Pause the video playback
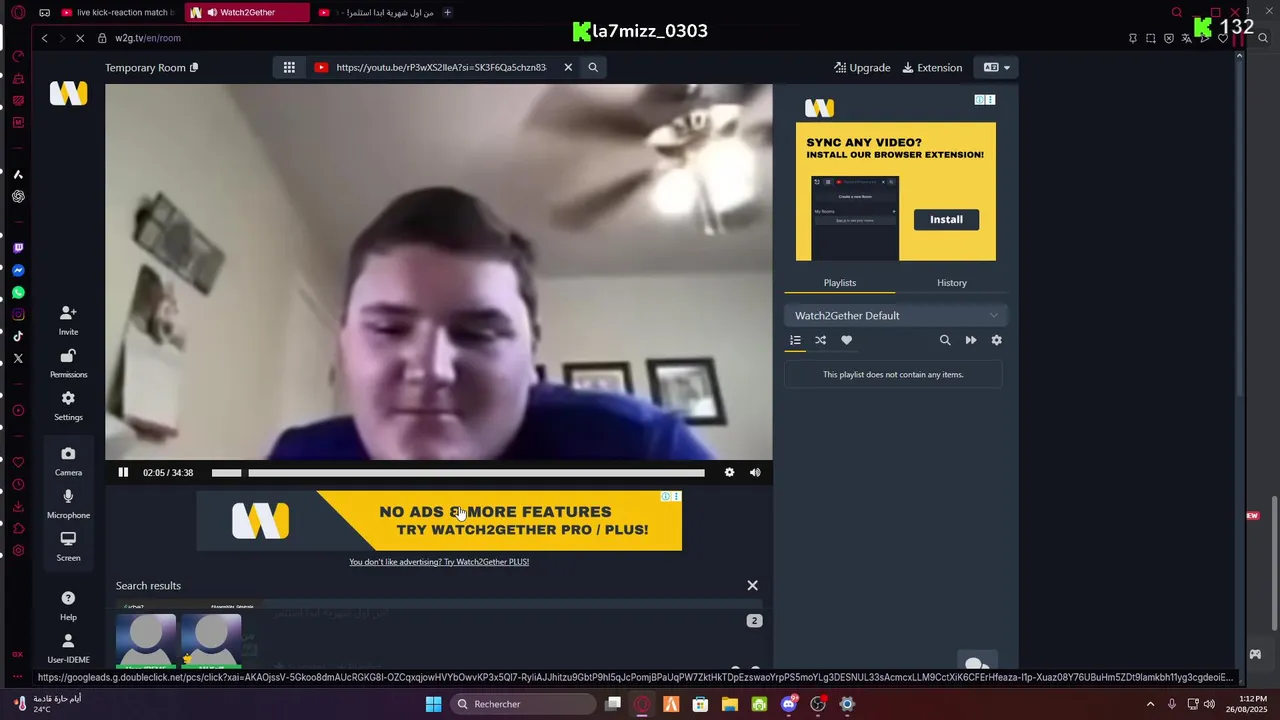Image resolution: width=1280 pixels, height=720 pixels. (x=123, y=473)
